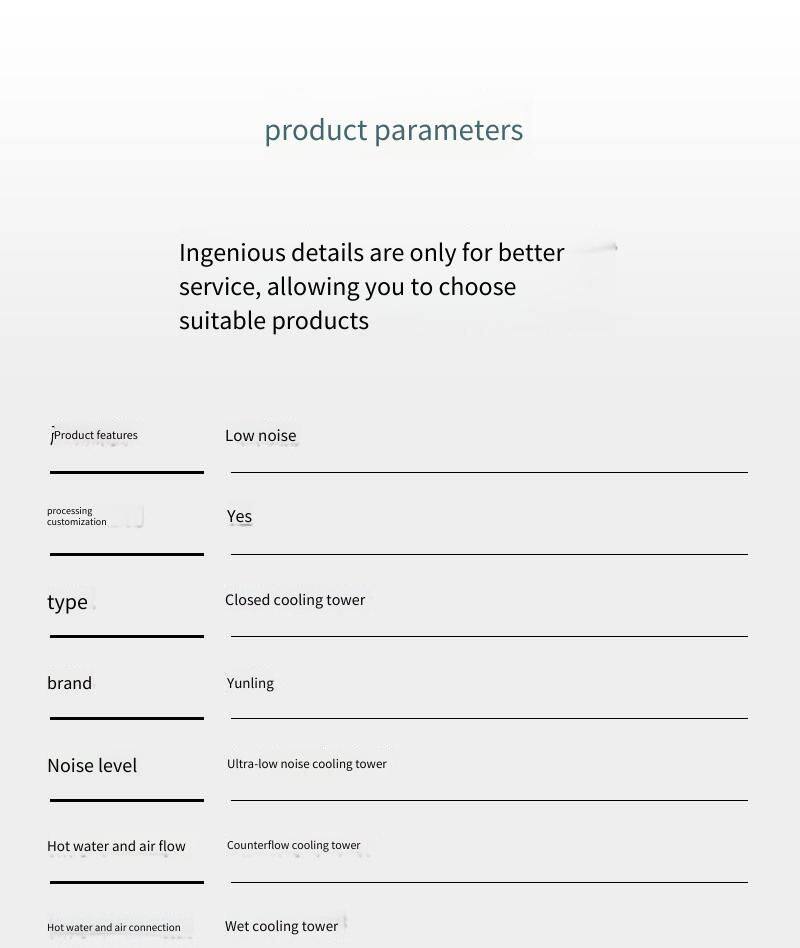
Task: Click the "type" parameter label
Action: tap(67, 601)
